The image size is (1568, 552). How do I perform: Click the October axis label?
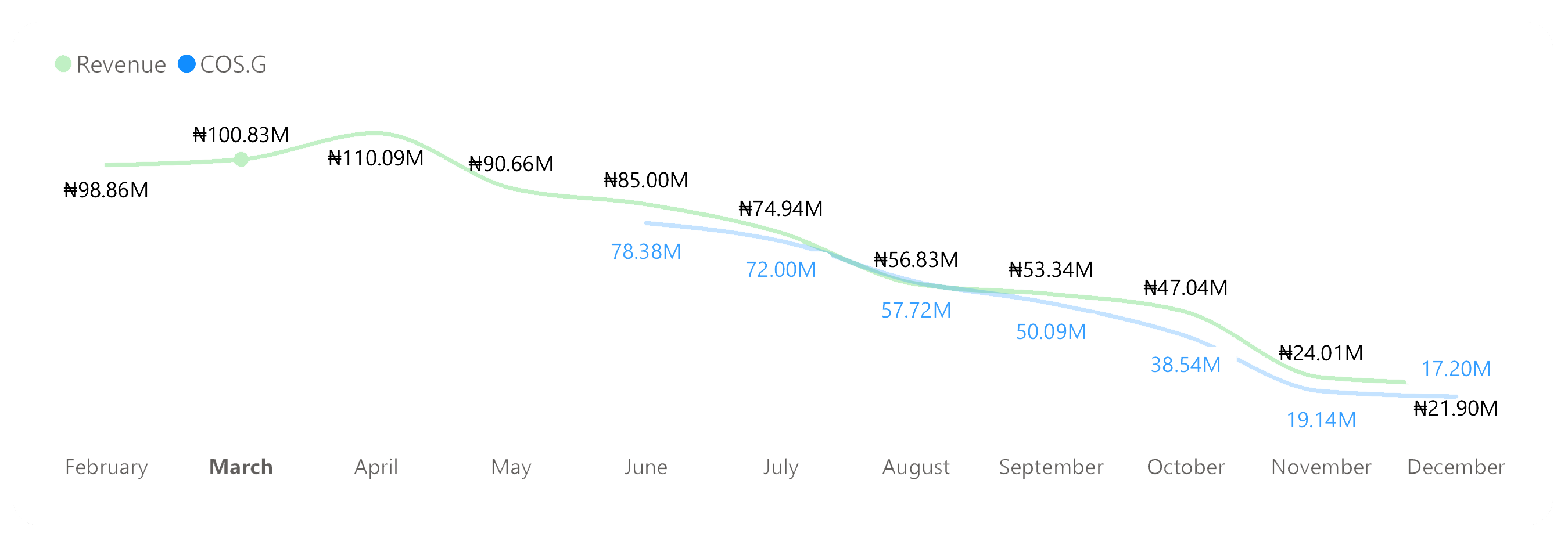click(x=1186, y=467)
